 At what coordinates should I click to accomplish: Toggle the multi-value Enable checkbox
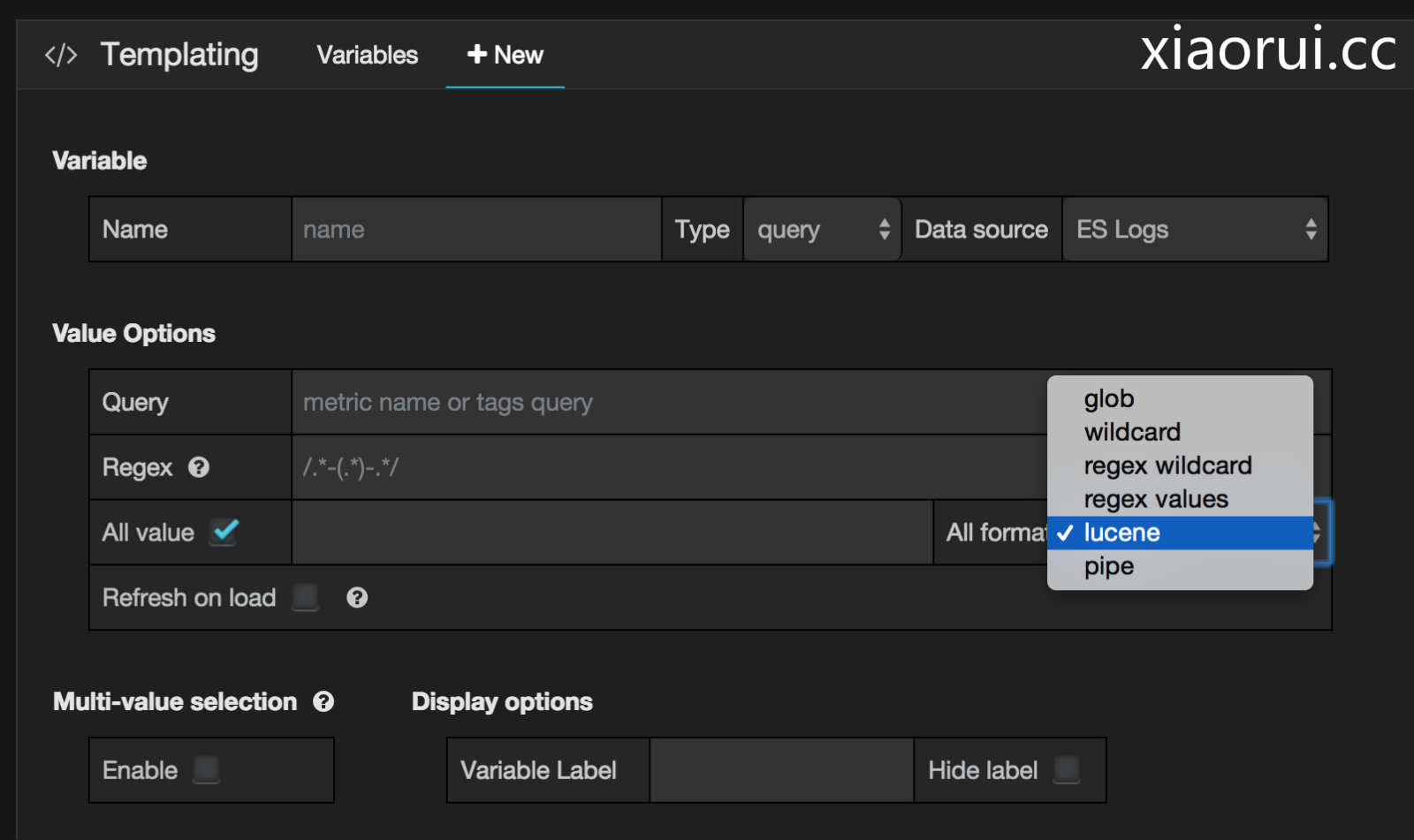(207, 770)
